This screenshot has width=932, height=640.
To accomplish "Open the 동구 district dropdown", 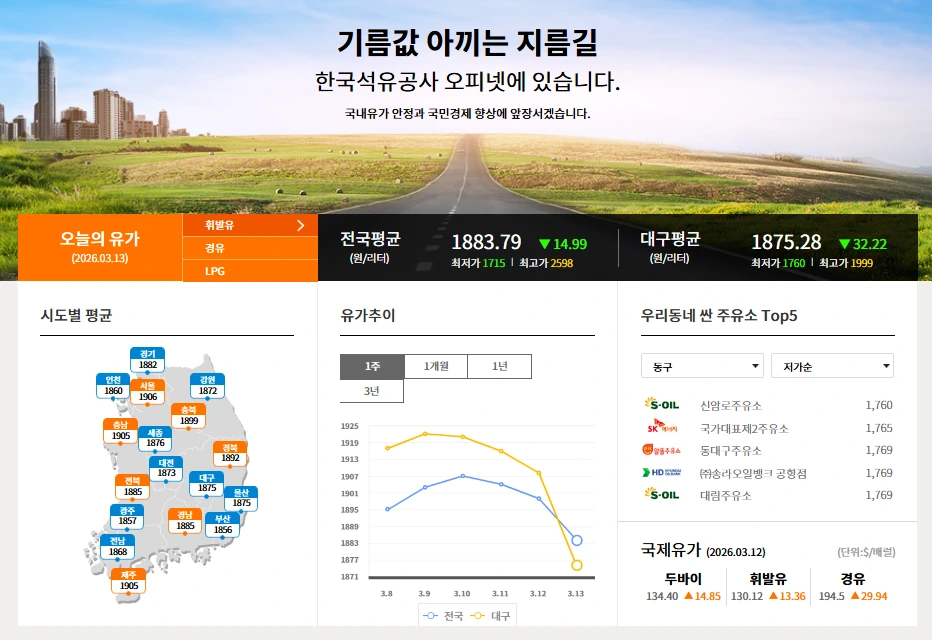I will [x=700, y=365].
